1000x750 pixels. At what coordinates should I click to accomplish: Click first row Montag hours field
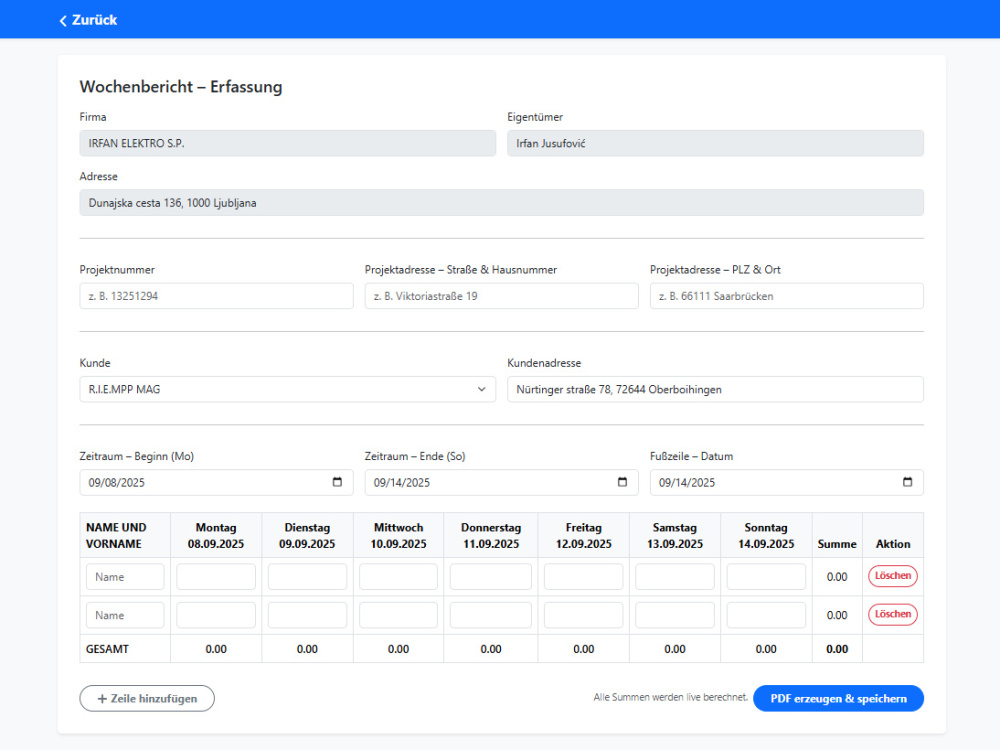pyautogui.click(x=216, y=577)
